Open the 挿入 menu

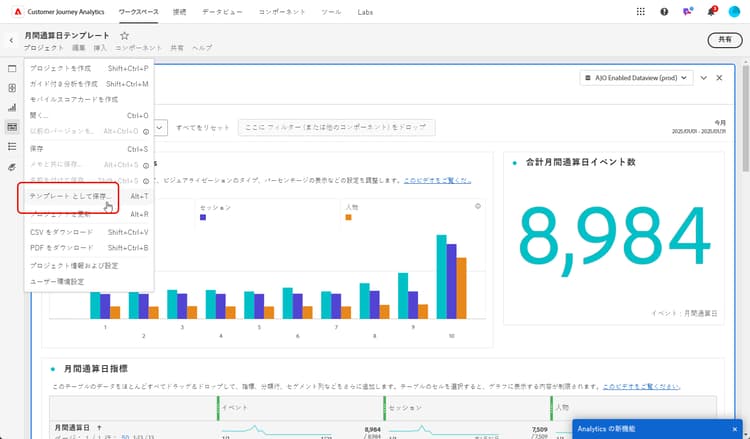pyautogui.click(x=100, y=48)
